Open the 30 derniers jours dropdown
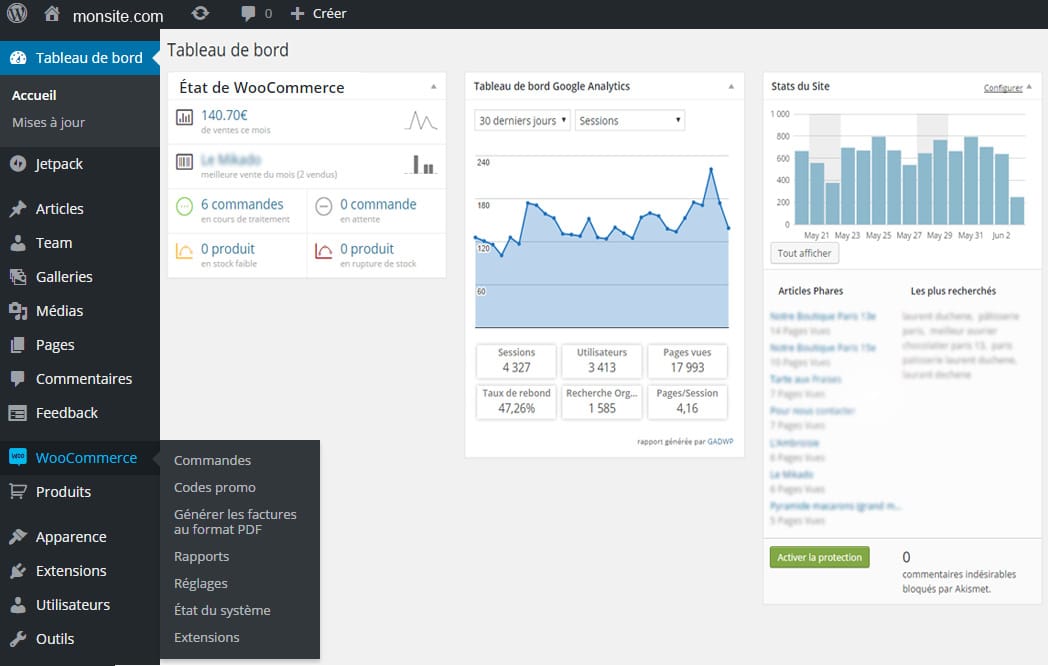This screenshot has width=1048, height=666. (523, 120)
